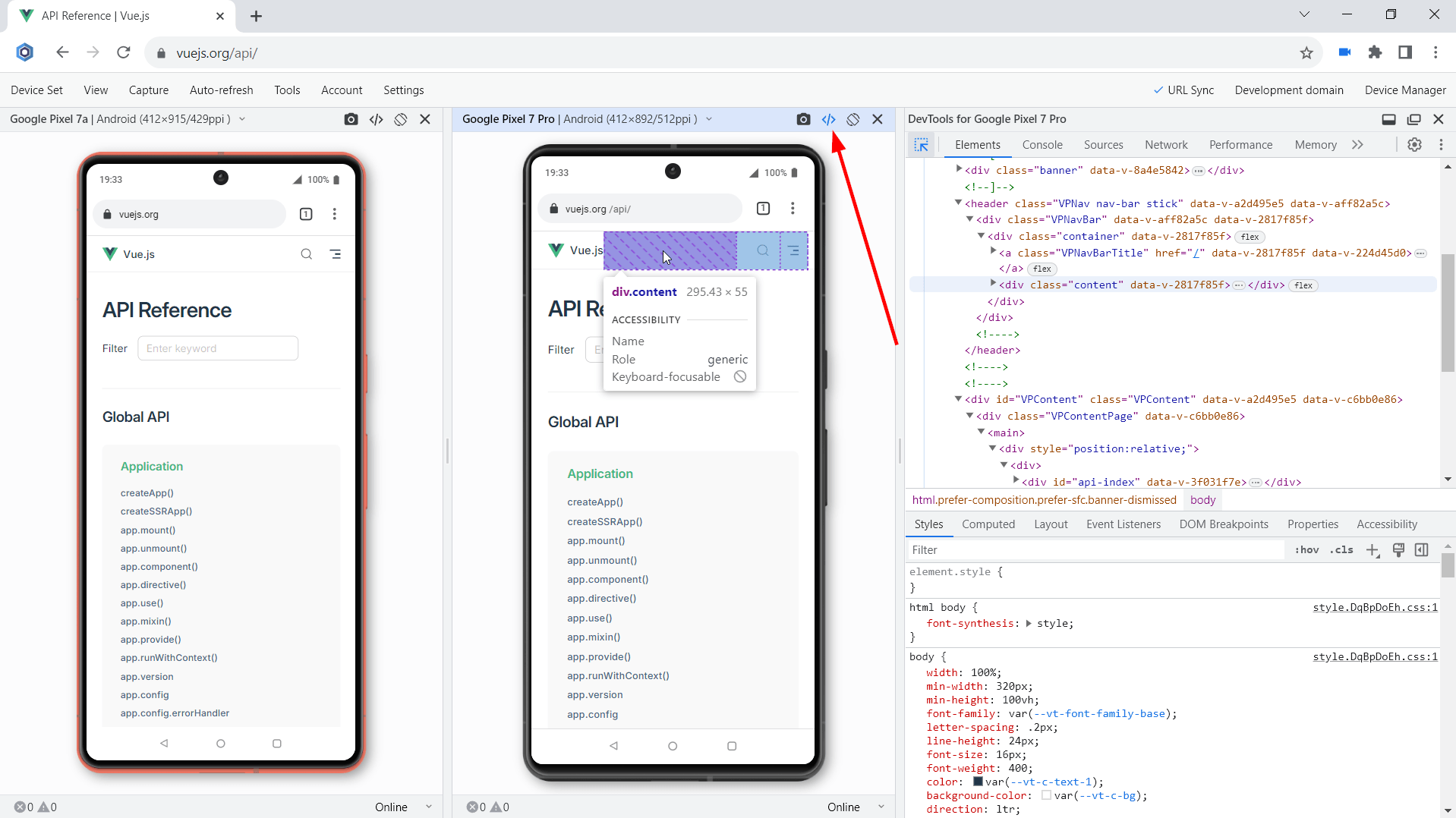Activate the inspect element picker in DevTools
Image resolution: width=1456 pixels, height=818 pixels.
point(921,144)
